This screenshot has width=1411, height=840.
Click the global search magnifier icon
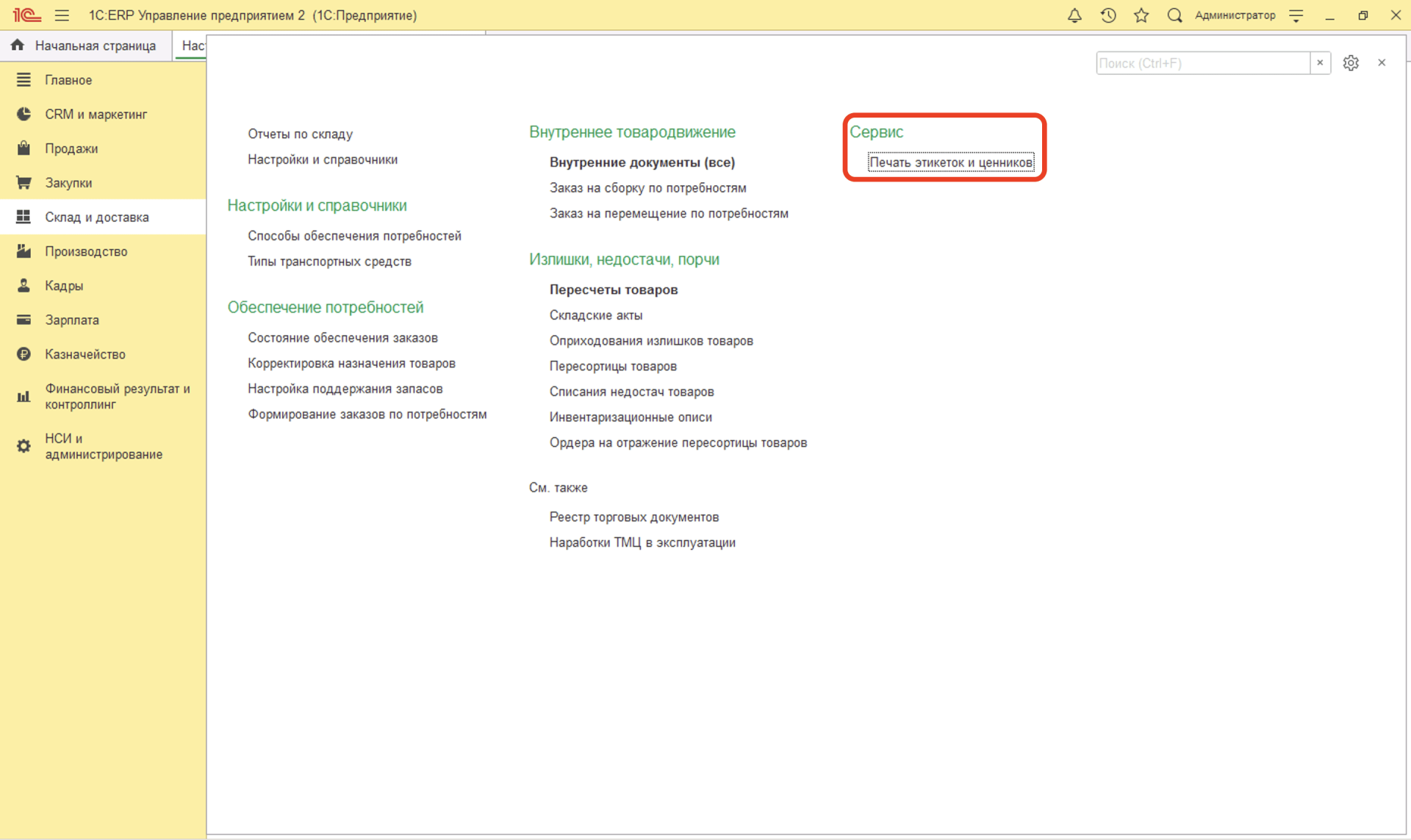click(x=1174, y=15)
